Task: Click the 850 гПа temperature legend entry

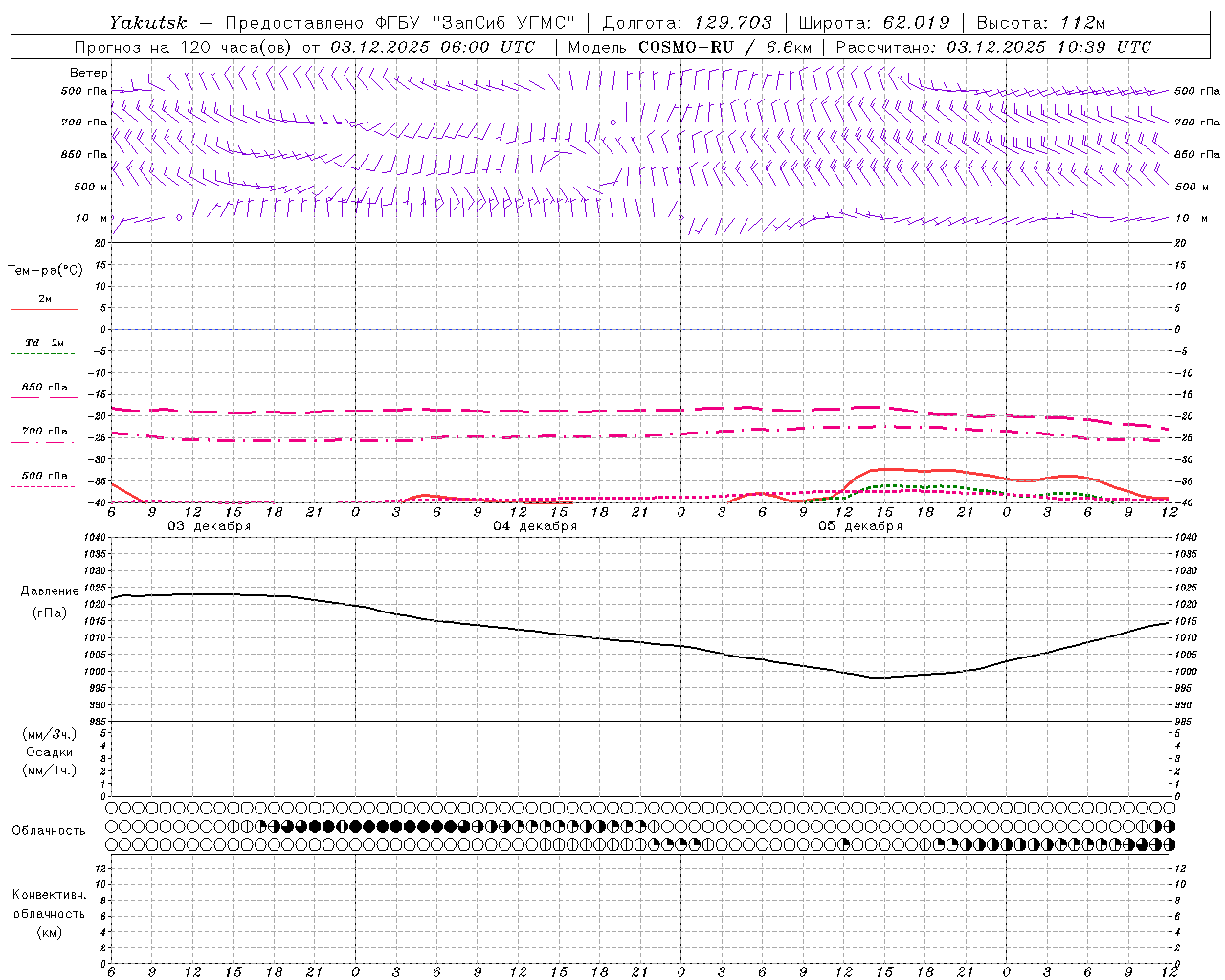Action: [x=45, y=388]
